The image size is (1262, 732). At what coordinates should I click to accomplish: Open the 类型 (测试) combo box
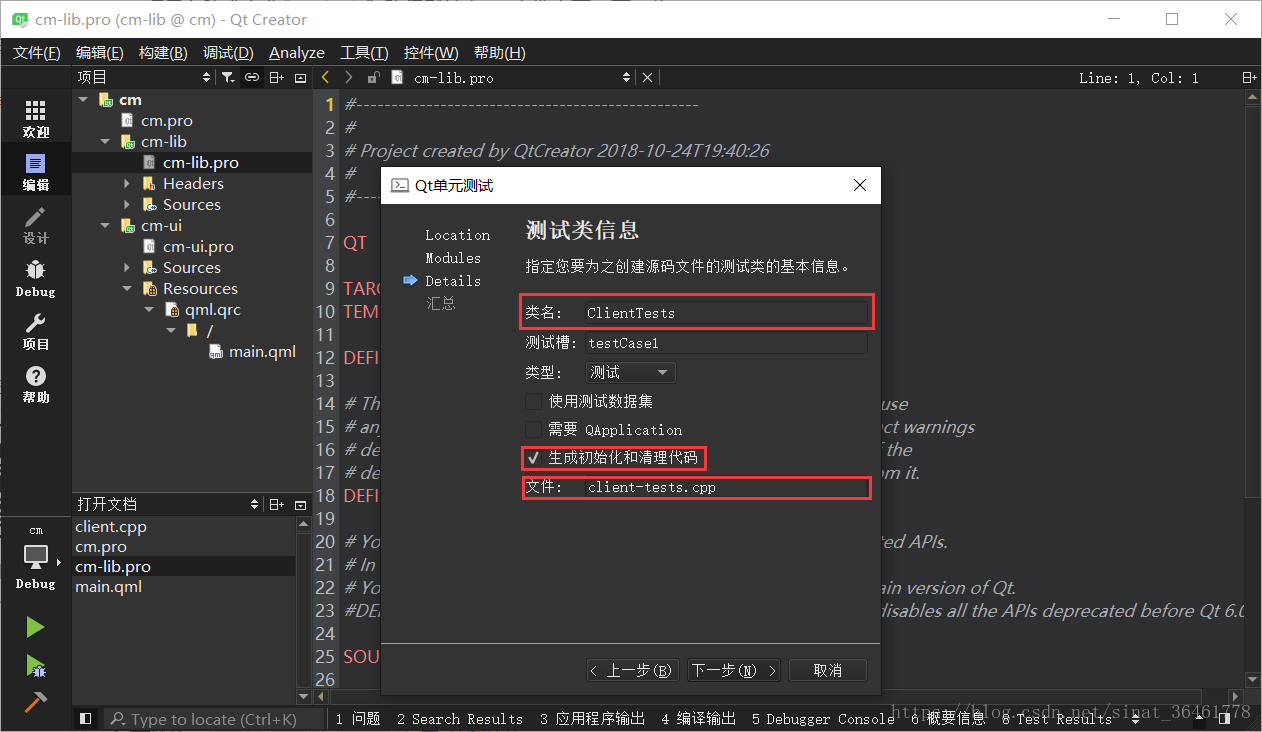[x=630, y=372]
